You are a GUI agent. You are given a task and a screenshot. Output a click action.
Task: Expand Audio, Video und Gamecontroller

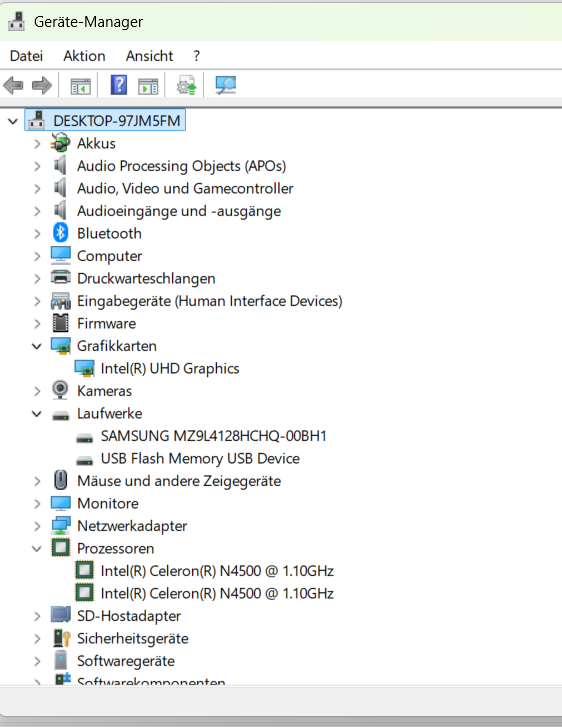pyautogui.click(x=37, y=189)
